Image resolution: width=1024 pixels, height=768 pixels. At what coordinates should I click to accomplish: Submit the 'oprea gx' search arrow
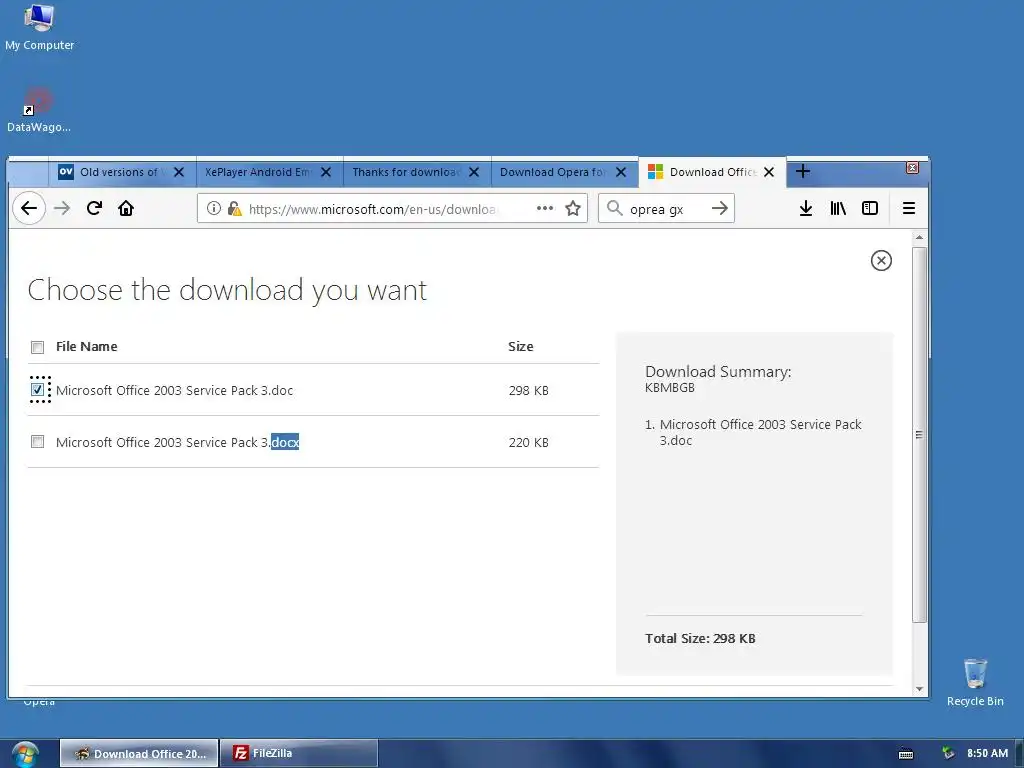[x=720, y=208]
